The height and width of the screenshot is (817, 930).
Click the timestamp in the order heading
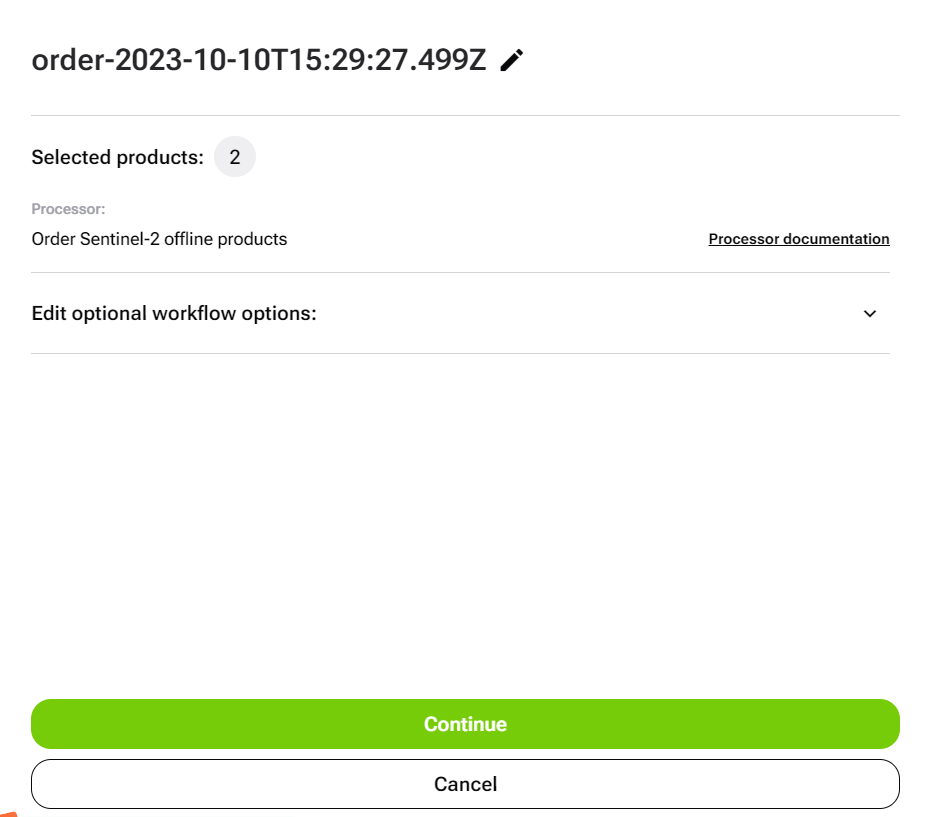pyautogui.click(x=301, y=60)
